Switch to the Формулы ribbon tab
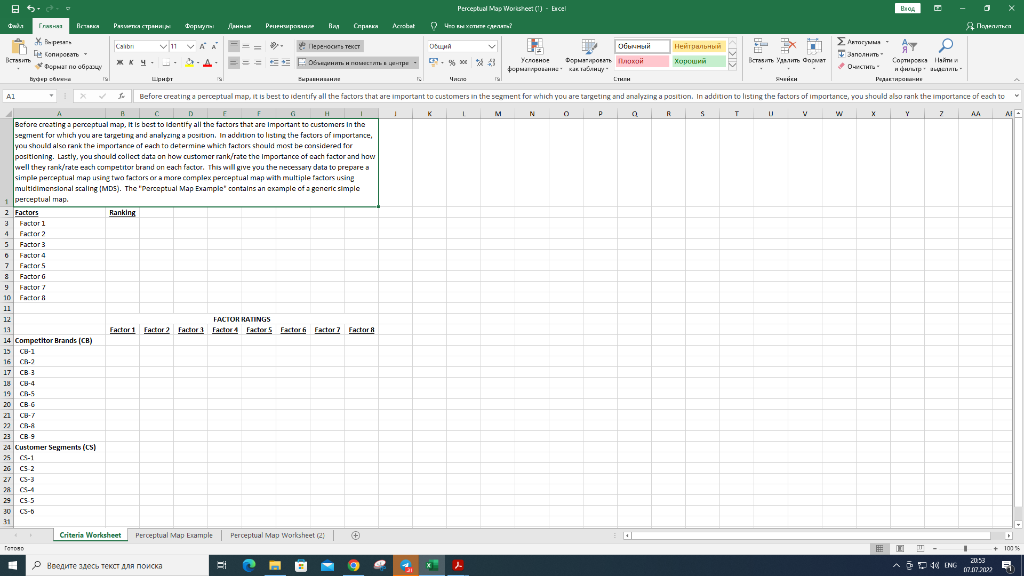This screenshot has width=1024, height=576. click(199, 26)
